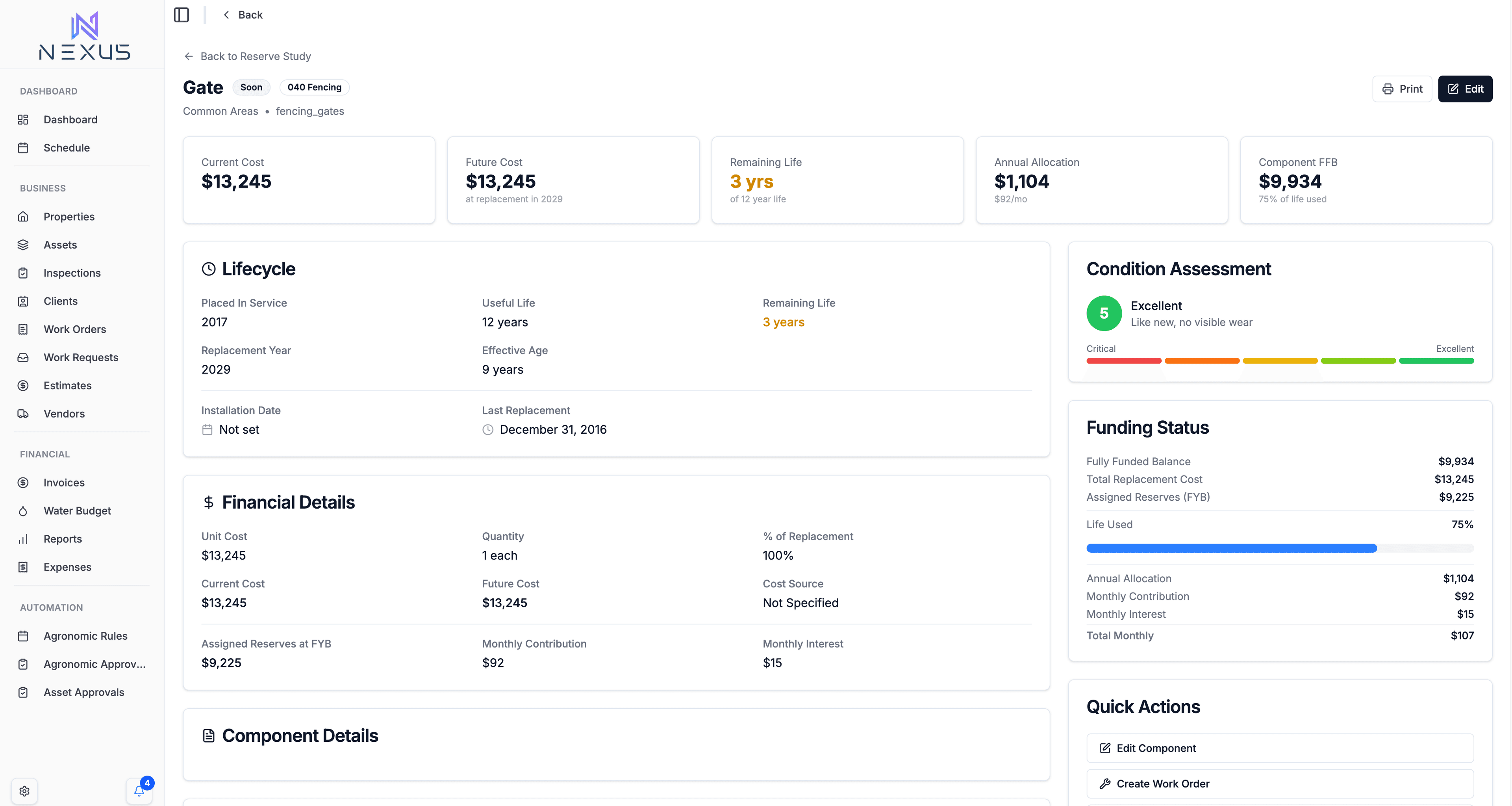
Task: Click the Assets layers icon
Action: pos(23,245)
